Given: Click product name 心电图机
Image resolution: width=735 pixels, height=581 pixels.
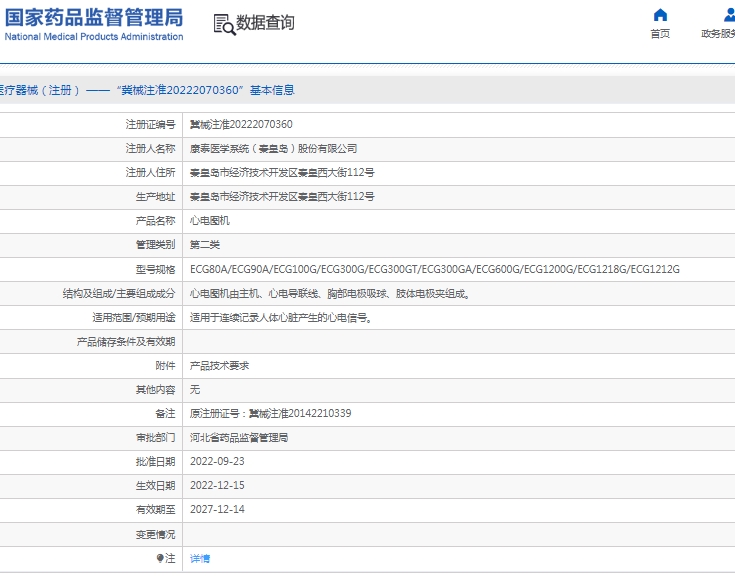Looking at the screenshot, I should coord(210,220).
